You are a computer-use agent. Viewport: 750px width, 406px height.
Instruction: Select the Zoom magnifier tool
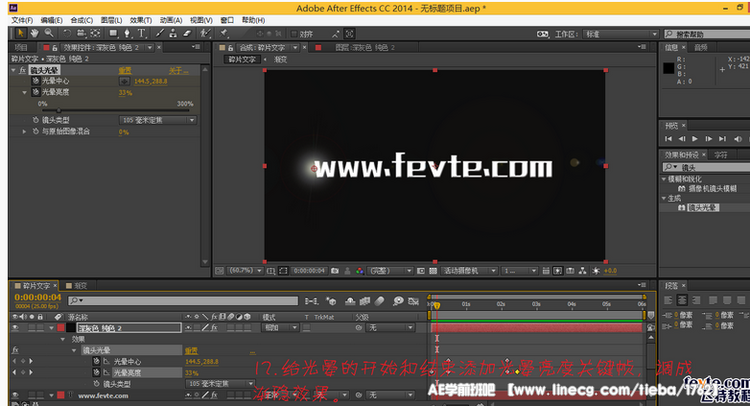point(49,33)
